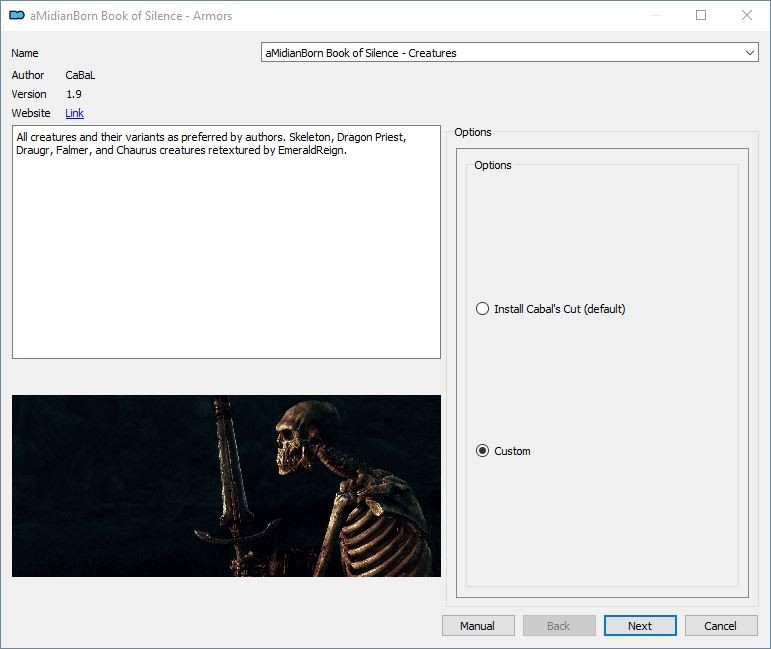Open the Website Link hyperlink

pyautogui.click(x=74, y=113)
